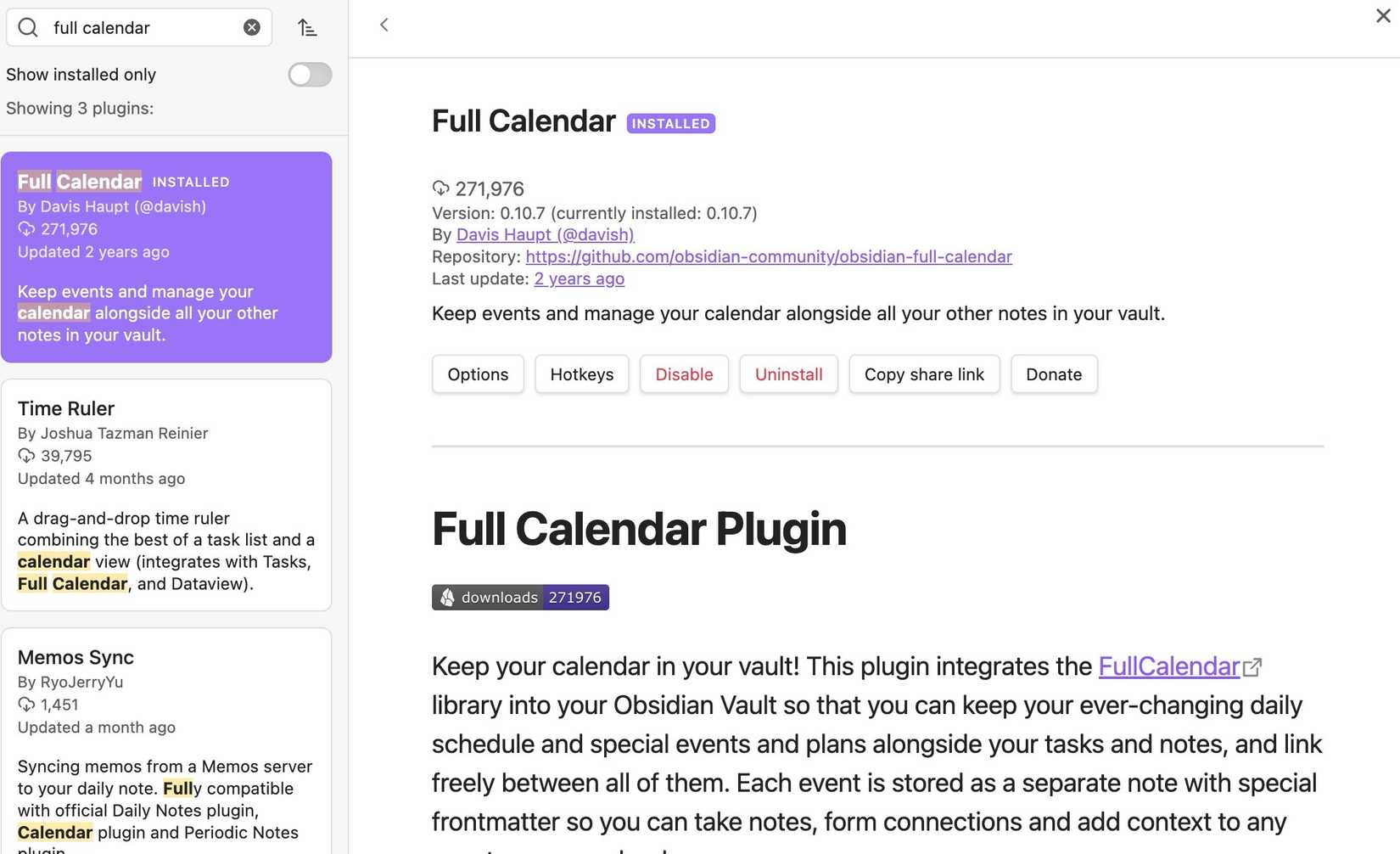The image size is (1400, 854).
Task: Click the Donate button
Action: coord(1053,374)
